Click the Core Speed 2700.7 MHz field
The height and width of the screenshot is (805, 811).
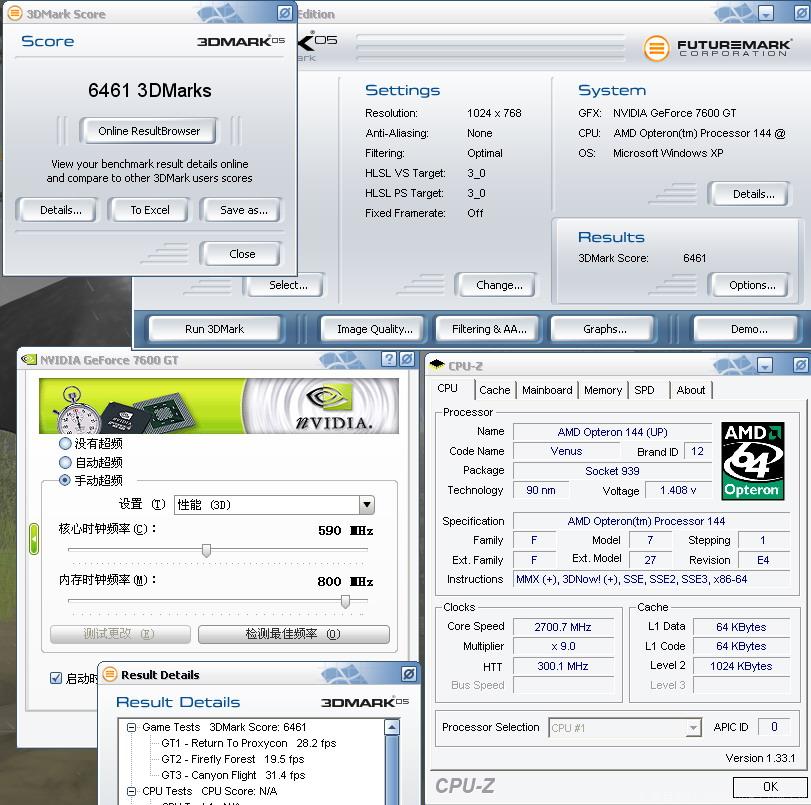[563, 627]
